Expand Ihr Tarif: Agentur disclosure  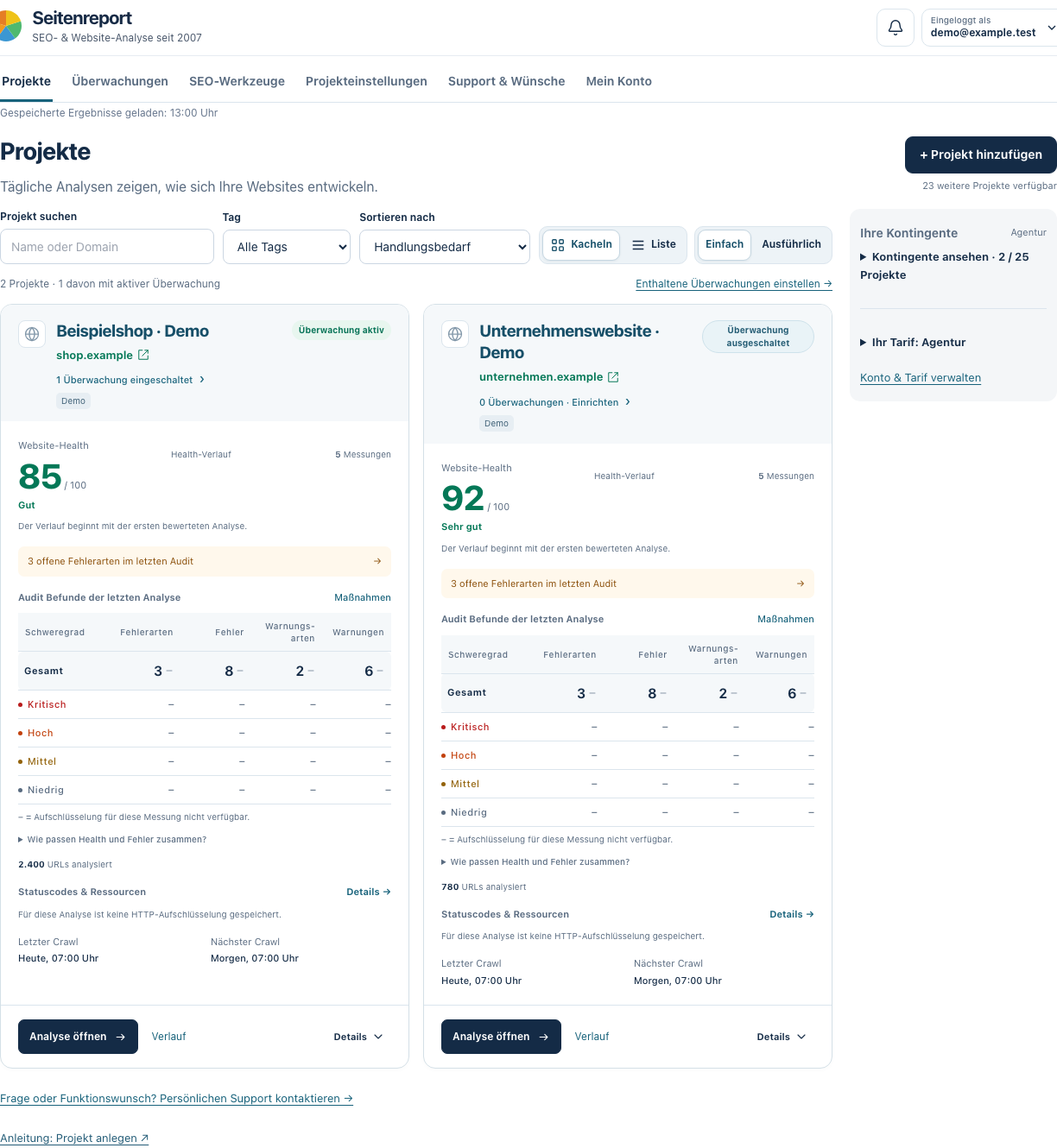click(913, 343)
